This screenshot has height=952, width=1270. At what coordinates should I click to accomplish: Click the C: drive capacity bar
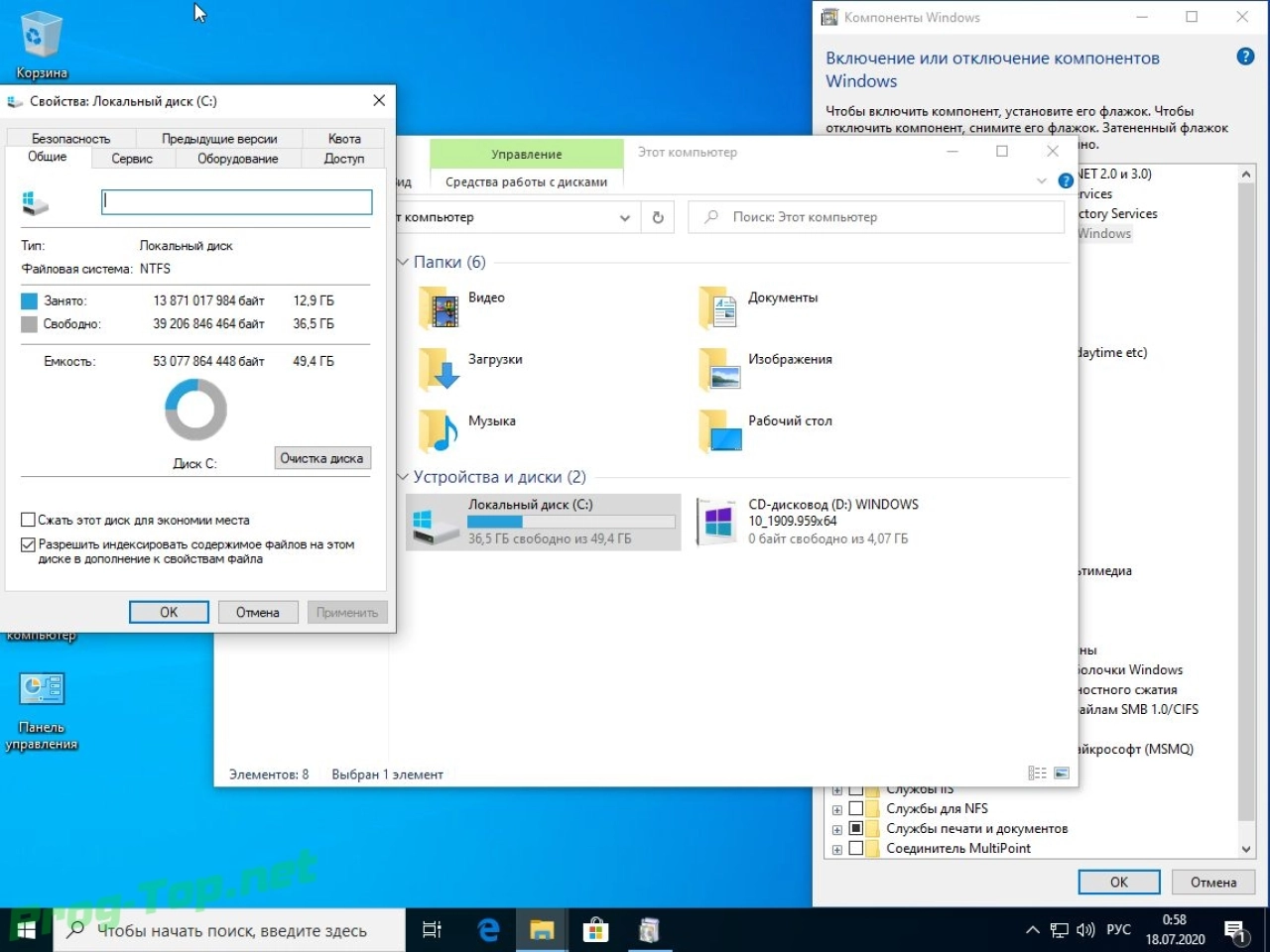point(571,522)
